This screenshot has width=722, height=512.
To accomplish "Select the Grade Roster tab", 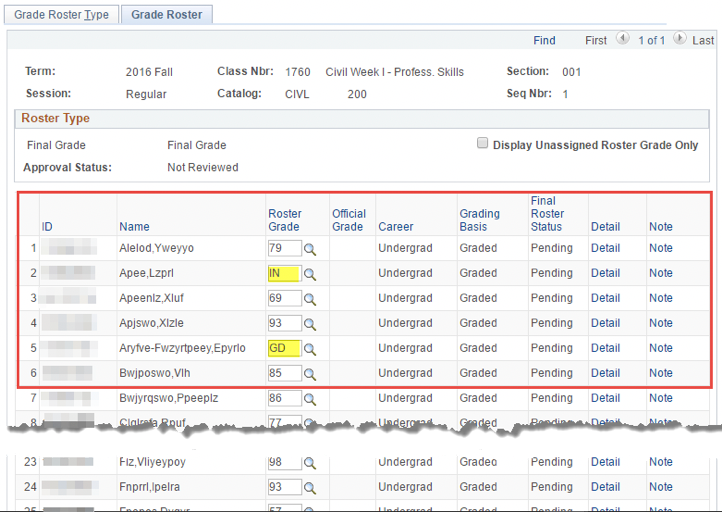I will (166, 15).
